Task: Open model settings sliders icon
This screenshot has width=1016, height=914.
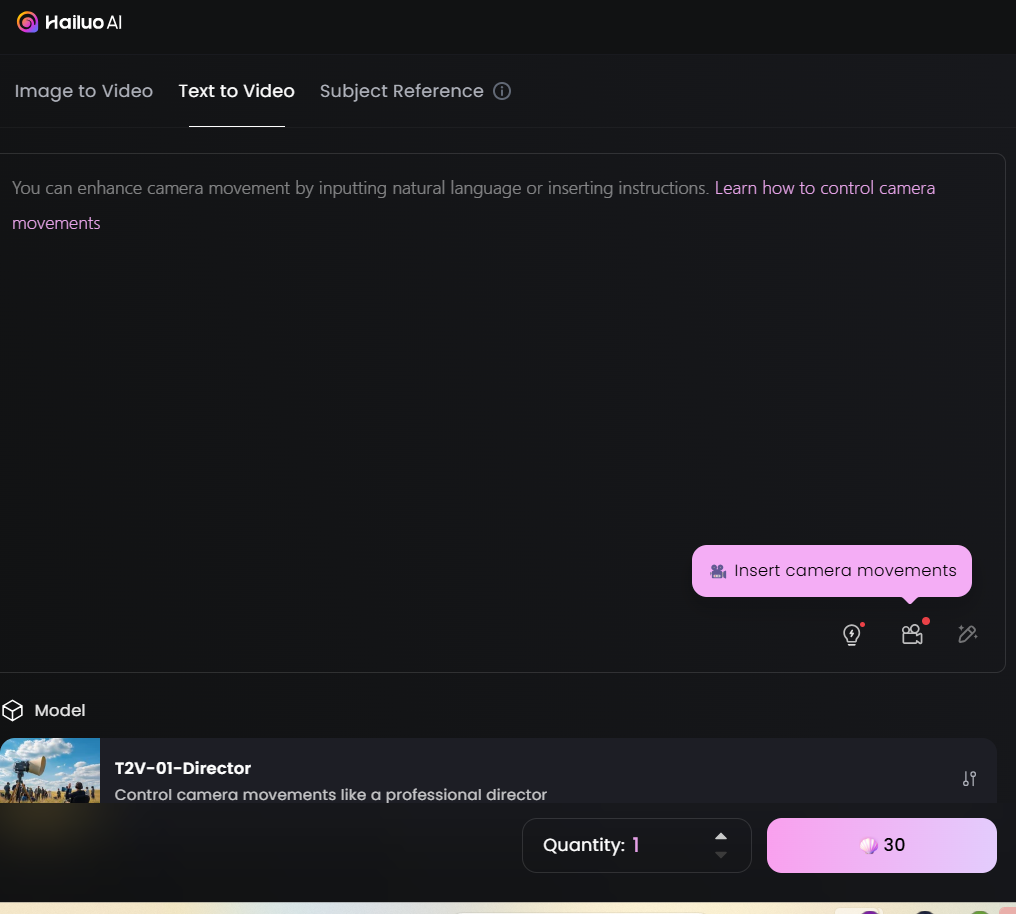Action: click(x=969, y=779)
